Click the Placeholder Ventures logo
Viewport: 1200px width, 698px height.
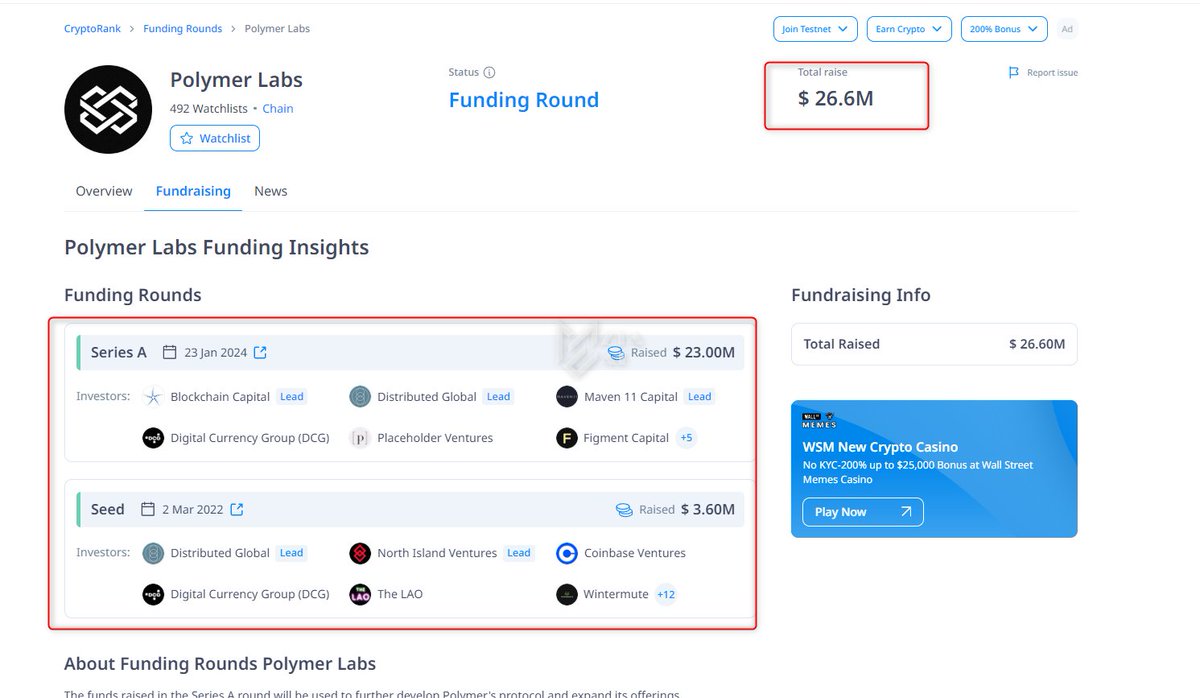pyautogui.click(x=360, y=438)
